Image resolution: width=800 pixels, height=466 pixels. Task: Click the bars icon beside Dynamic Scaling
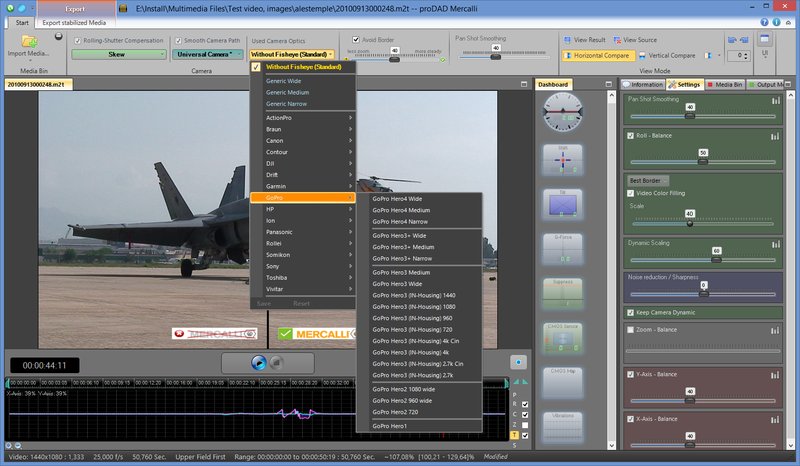click(776, 244)
